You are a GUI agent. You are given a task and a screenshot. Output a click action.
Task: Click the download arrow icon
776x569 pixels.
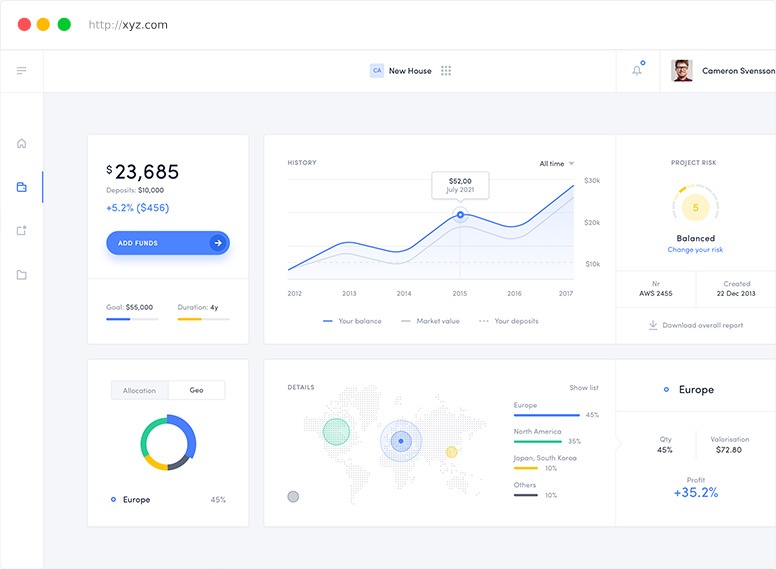coord(653,325)
